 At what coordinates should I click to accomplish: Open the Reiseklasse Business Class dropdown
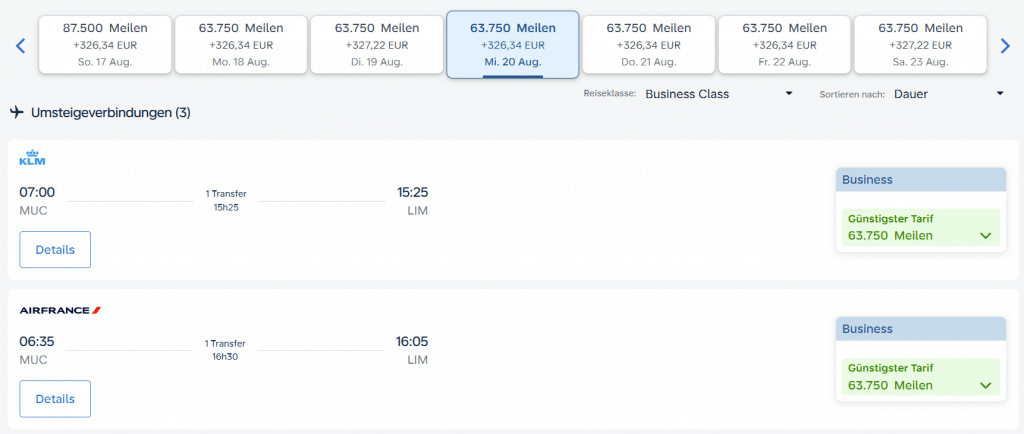point(718,94)
